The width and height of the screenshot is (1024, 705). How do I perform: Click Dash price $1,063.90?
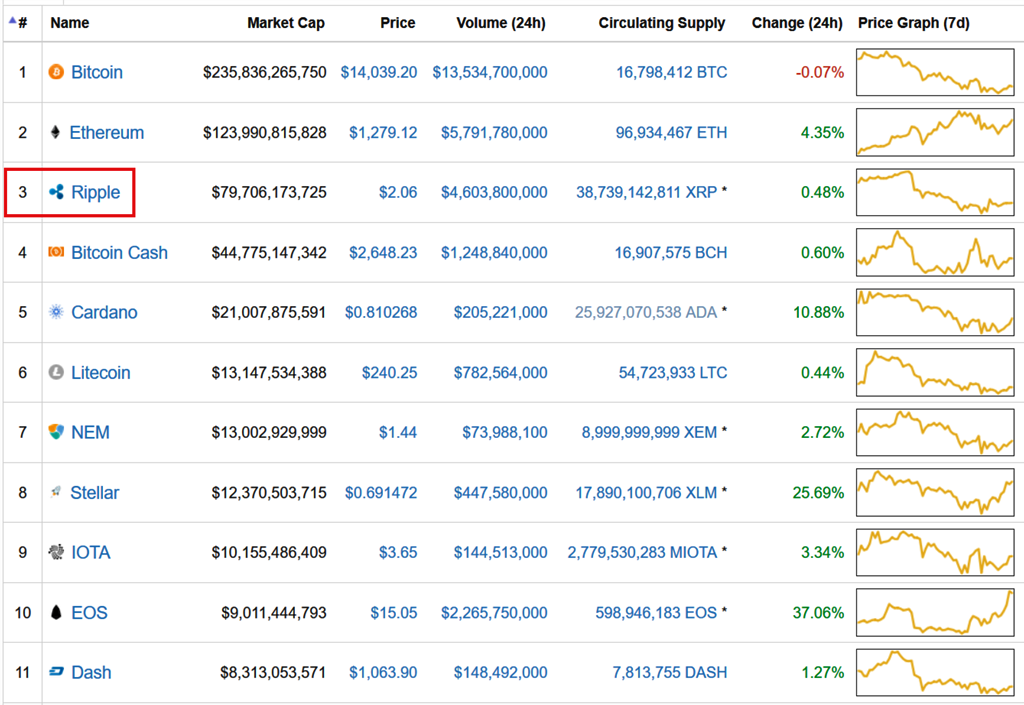pyautogui.click(x=383, y=672)
